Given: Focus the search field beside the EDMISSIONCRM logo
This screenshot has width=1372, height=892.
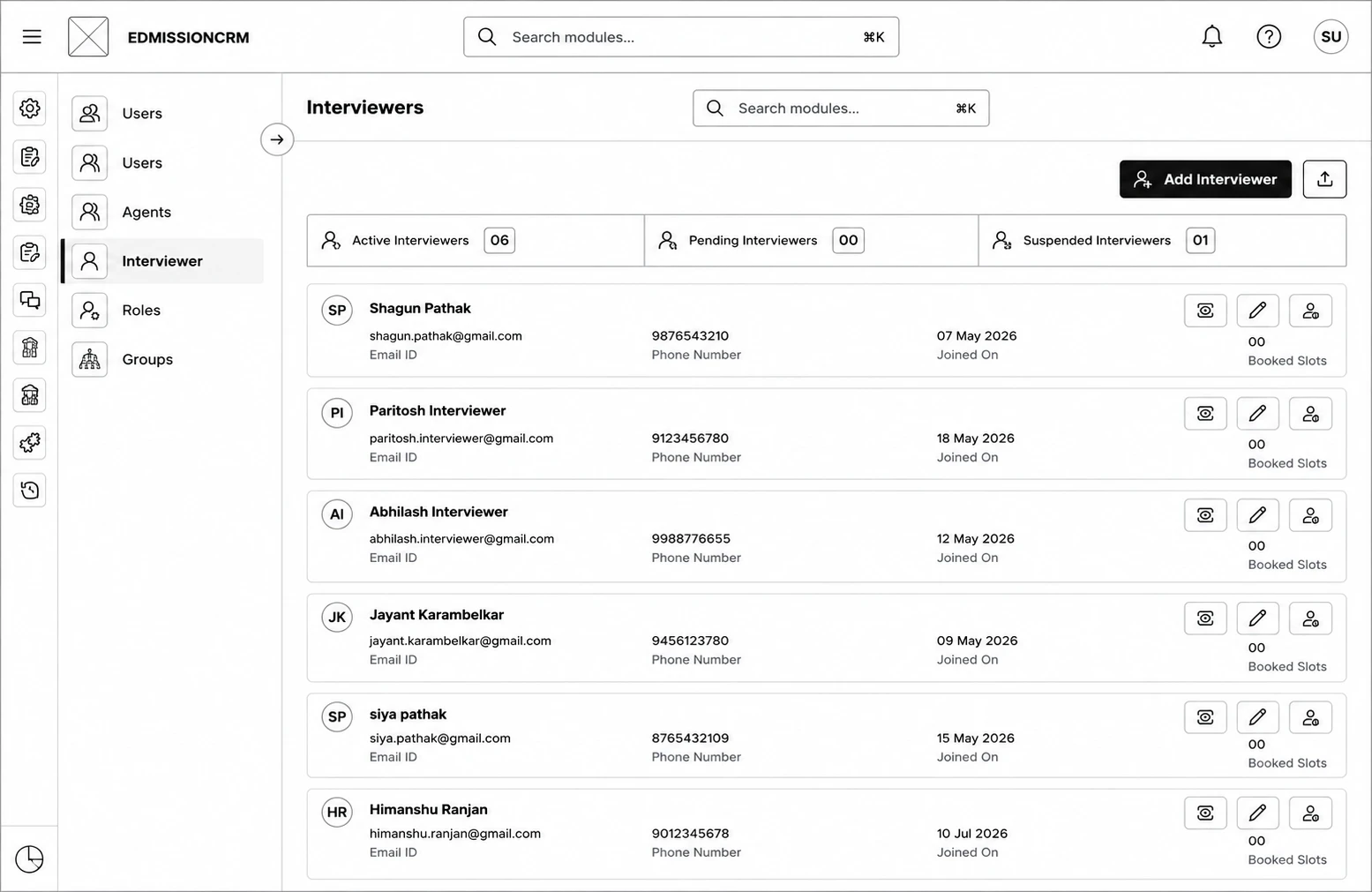Looking at the screenshot, I should click(681, 37).
